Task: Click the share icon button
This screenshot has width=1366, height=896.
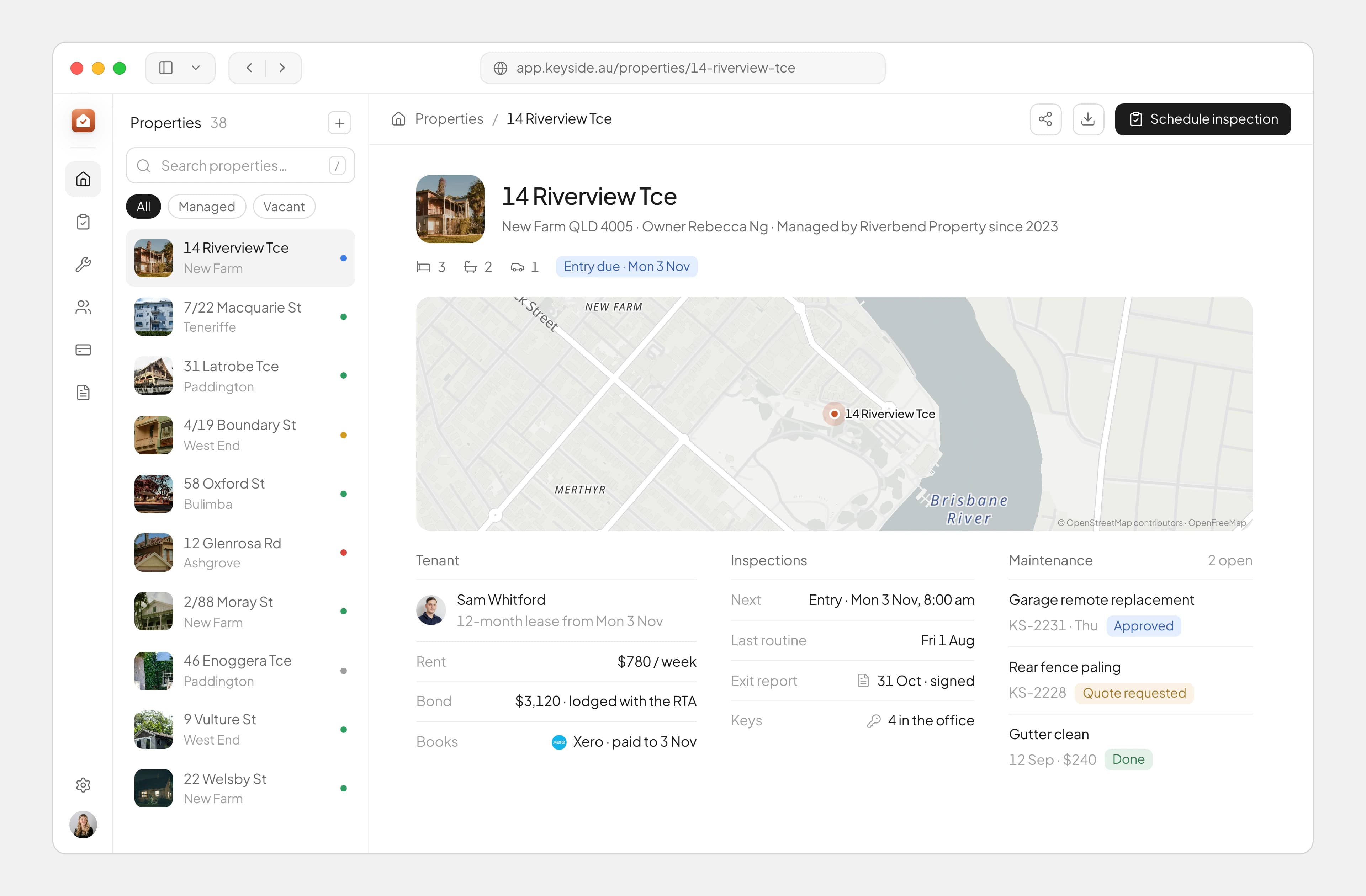Action: 1045,119
